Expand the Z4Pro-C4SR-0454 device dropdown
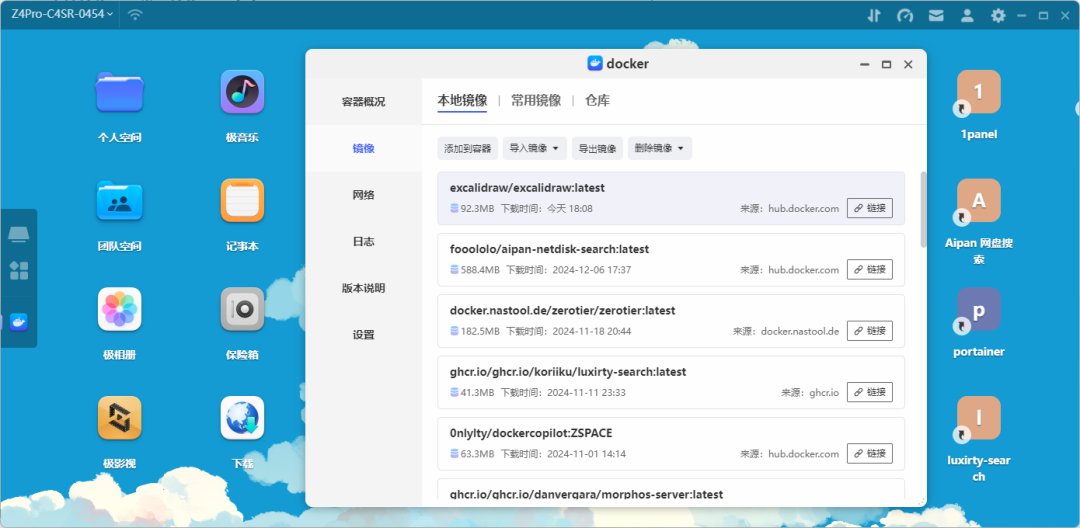The width and height of the screenshot is (1080, 528). click(x=62, y=14)
